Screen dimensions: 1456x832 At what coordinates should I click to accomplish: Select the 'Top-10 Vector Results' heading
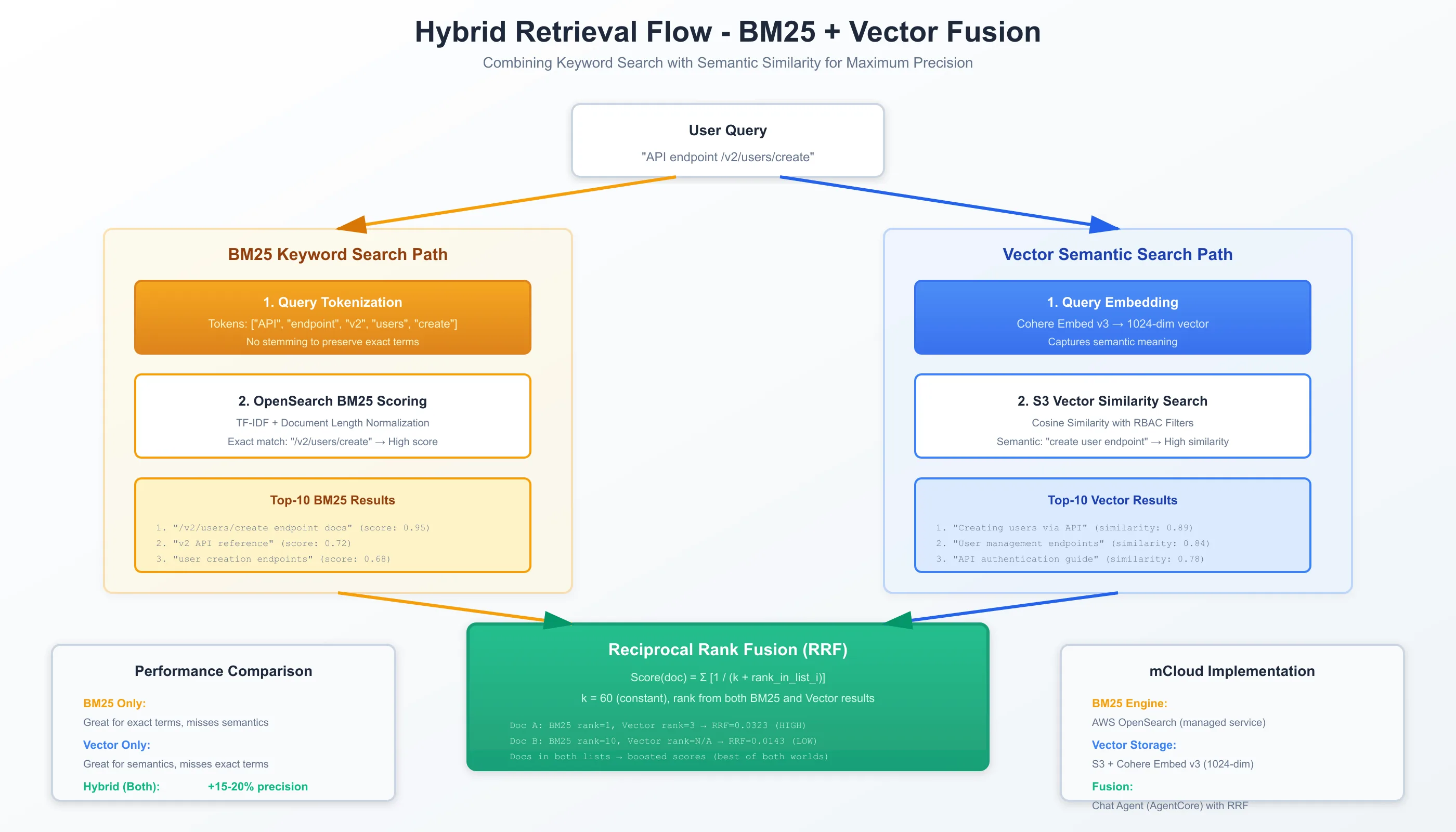1112,500
